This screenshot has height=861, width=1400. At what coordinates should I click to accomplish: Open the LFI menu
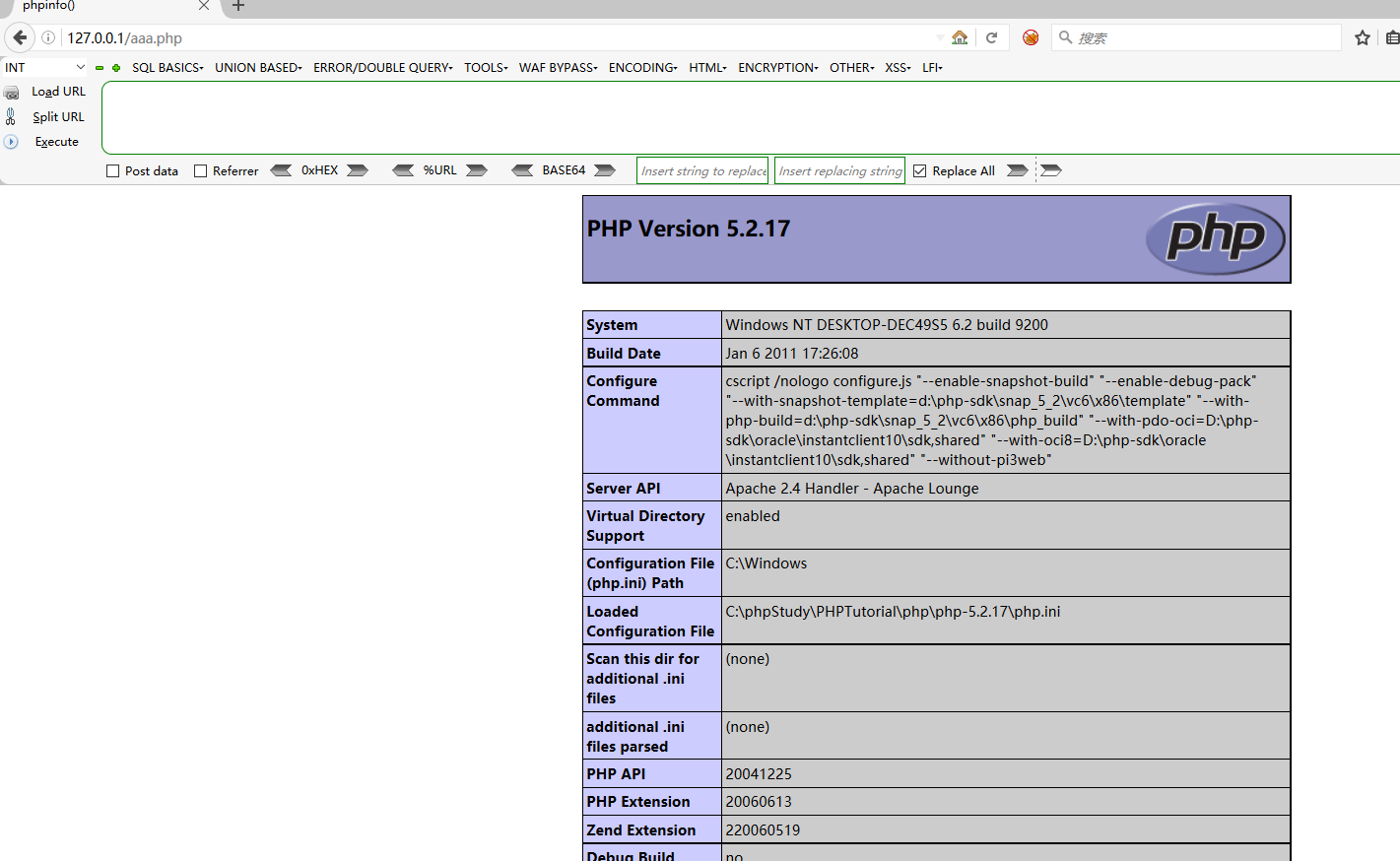point(932,68)
